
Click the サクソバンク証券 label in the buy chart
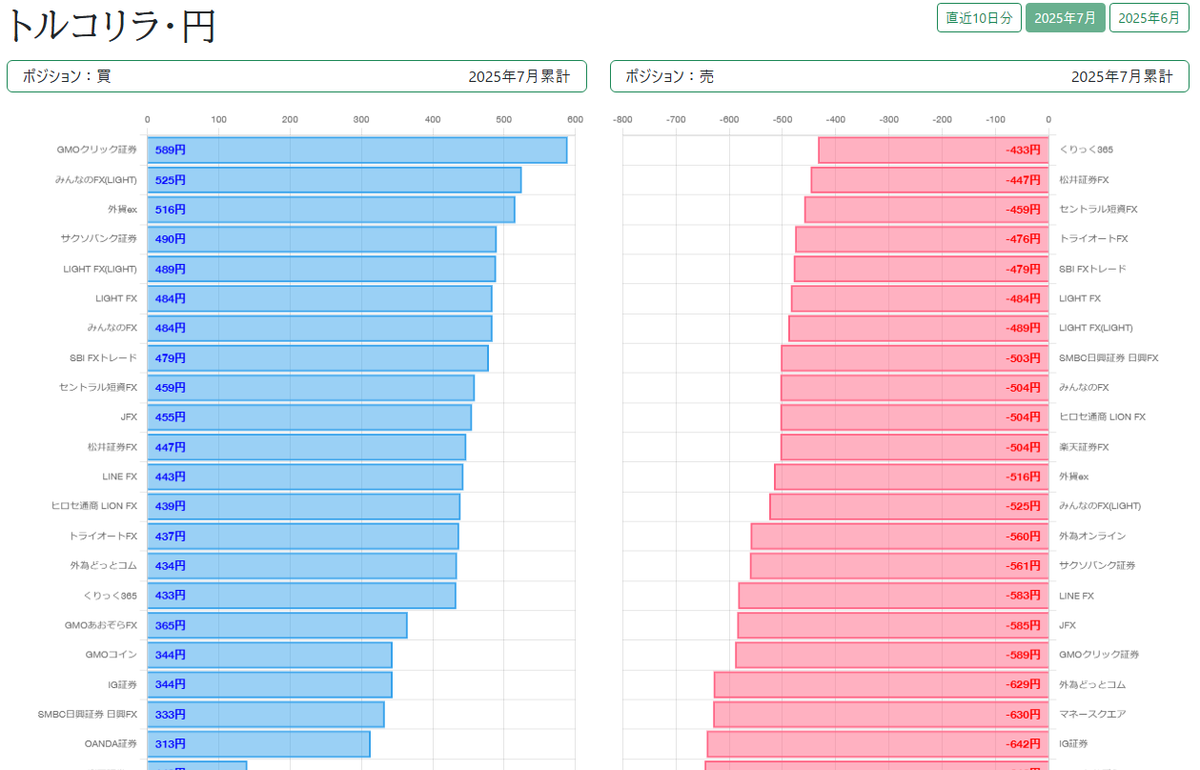(99, 239)
